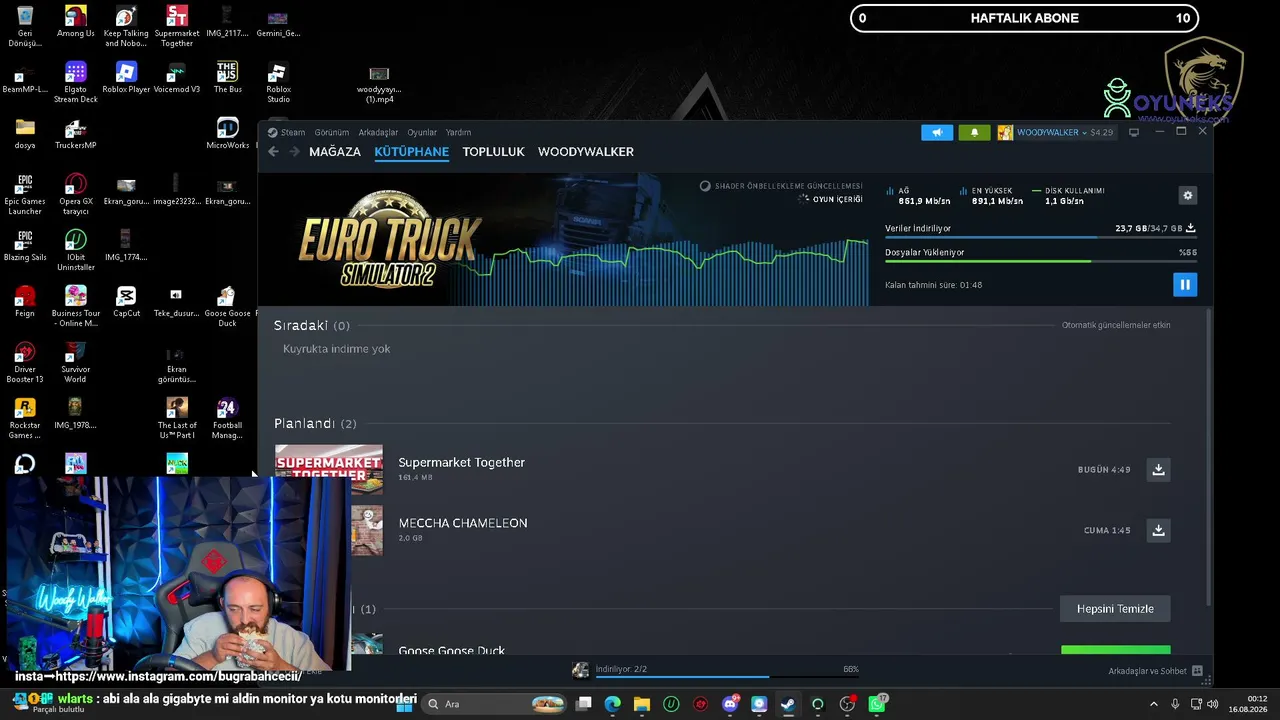Select the Geri Dönüşüm recycle bin icon
Viewport: 1280px width, 720px height.
point(25,27)
